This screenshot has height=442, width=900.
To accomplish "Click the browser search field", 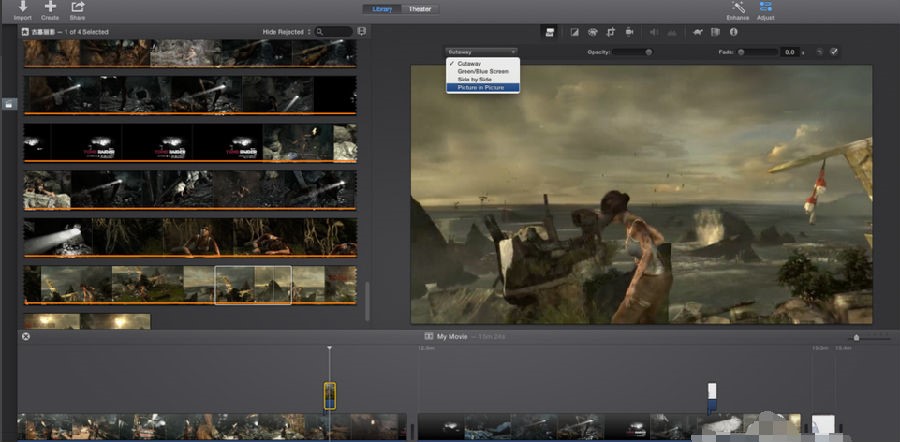I will (334, 32).
